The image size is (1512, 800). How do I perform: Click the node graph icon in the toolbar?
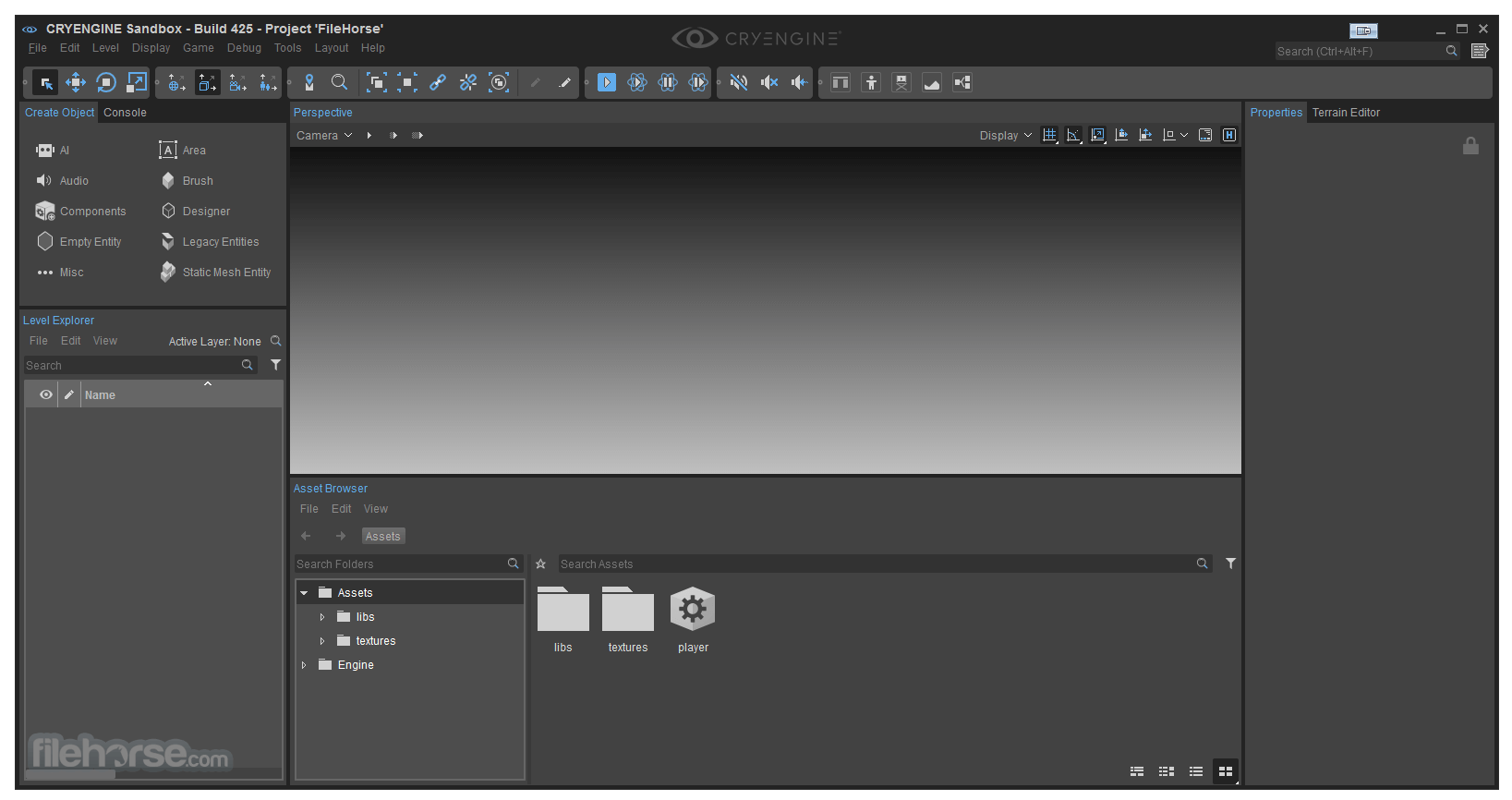tap(962, 83)
